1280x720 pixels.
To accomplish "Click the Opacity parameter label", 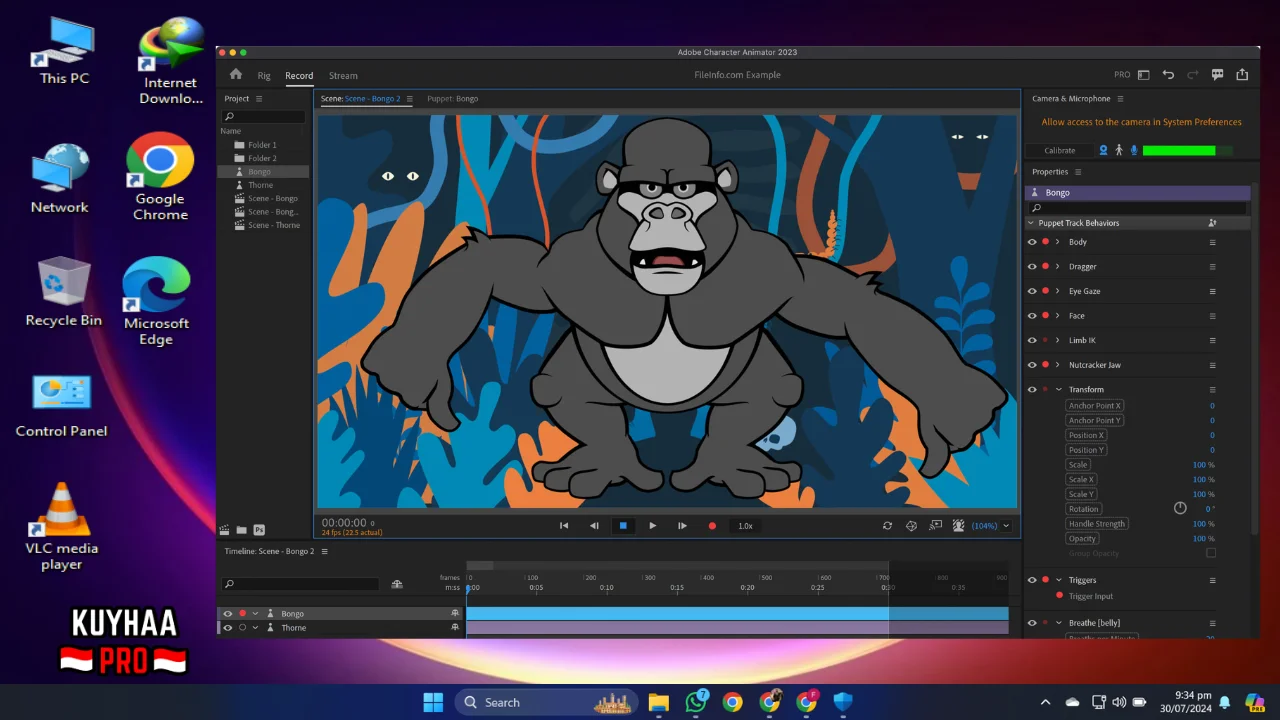I will point(1082,538).
